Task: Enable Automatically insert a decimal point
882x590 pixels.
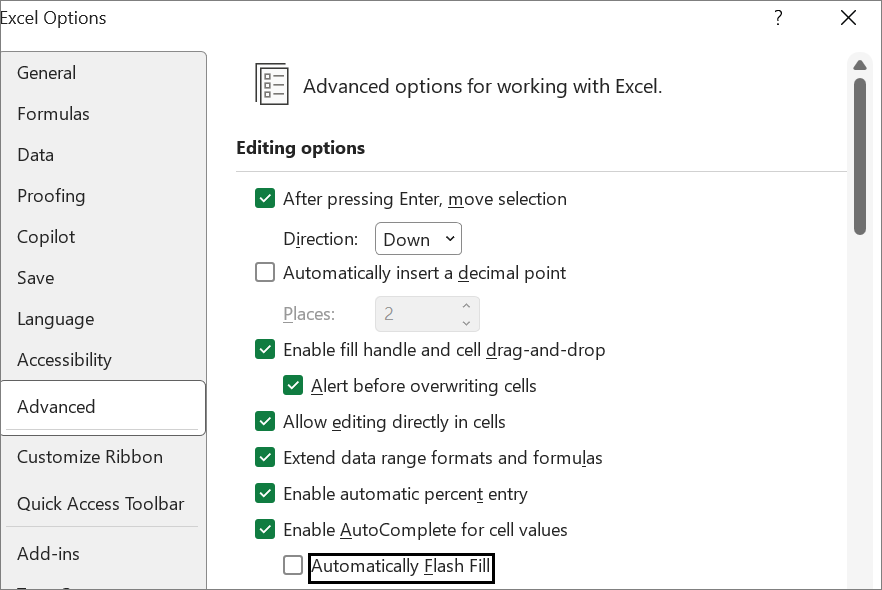Action: pos(265,273)
